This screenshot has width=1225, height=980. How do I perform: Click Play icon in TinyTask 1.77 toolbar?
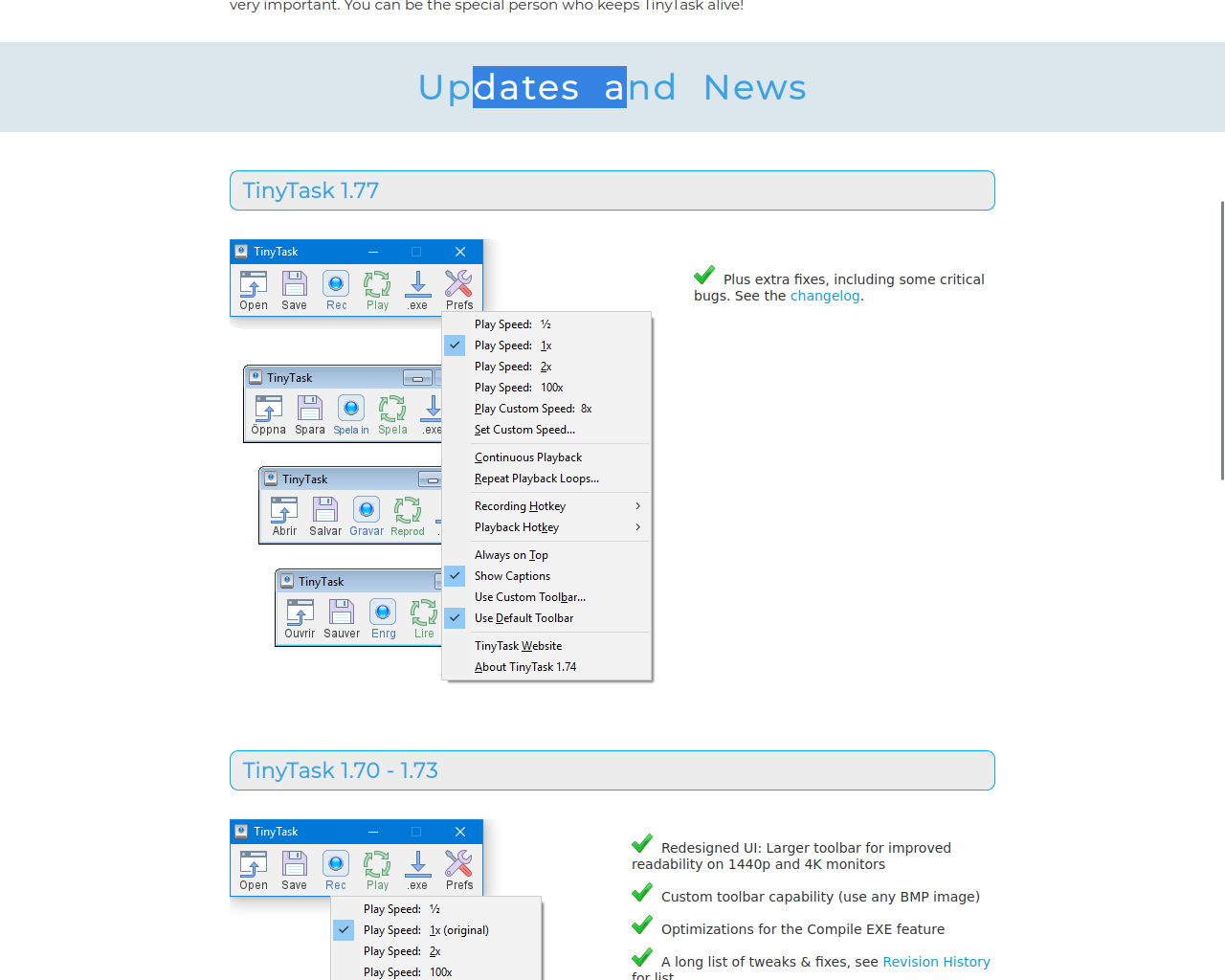tap(377, 290)
